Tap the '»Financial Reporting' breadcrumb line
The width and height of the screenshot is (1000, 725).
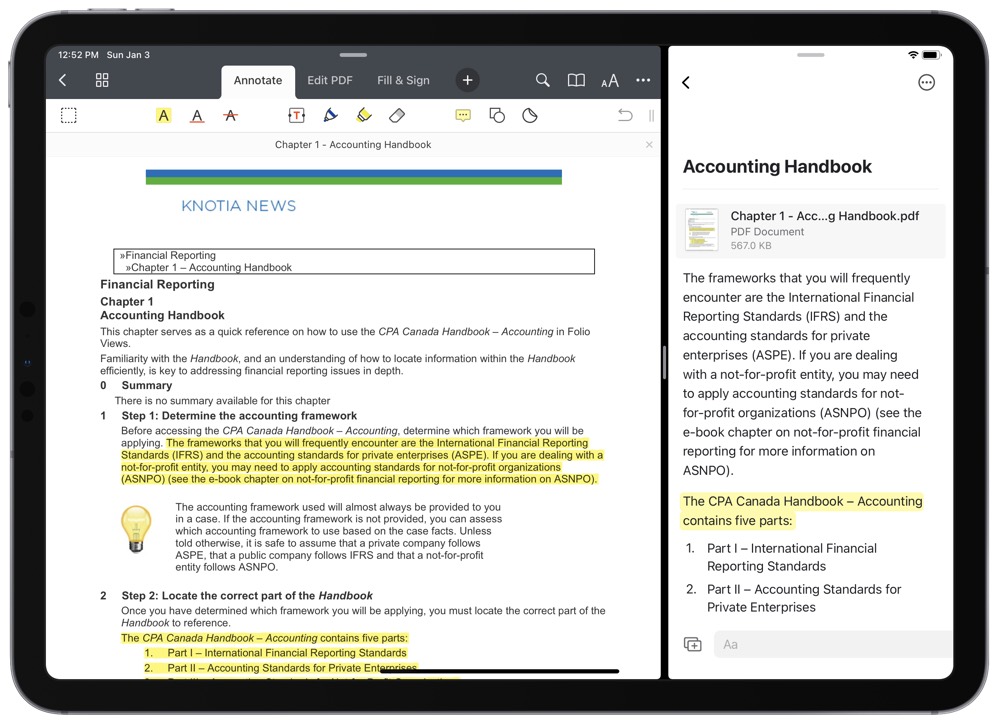click(168, 256)
